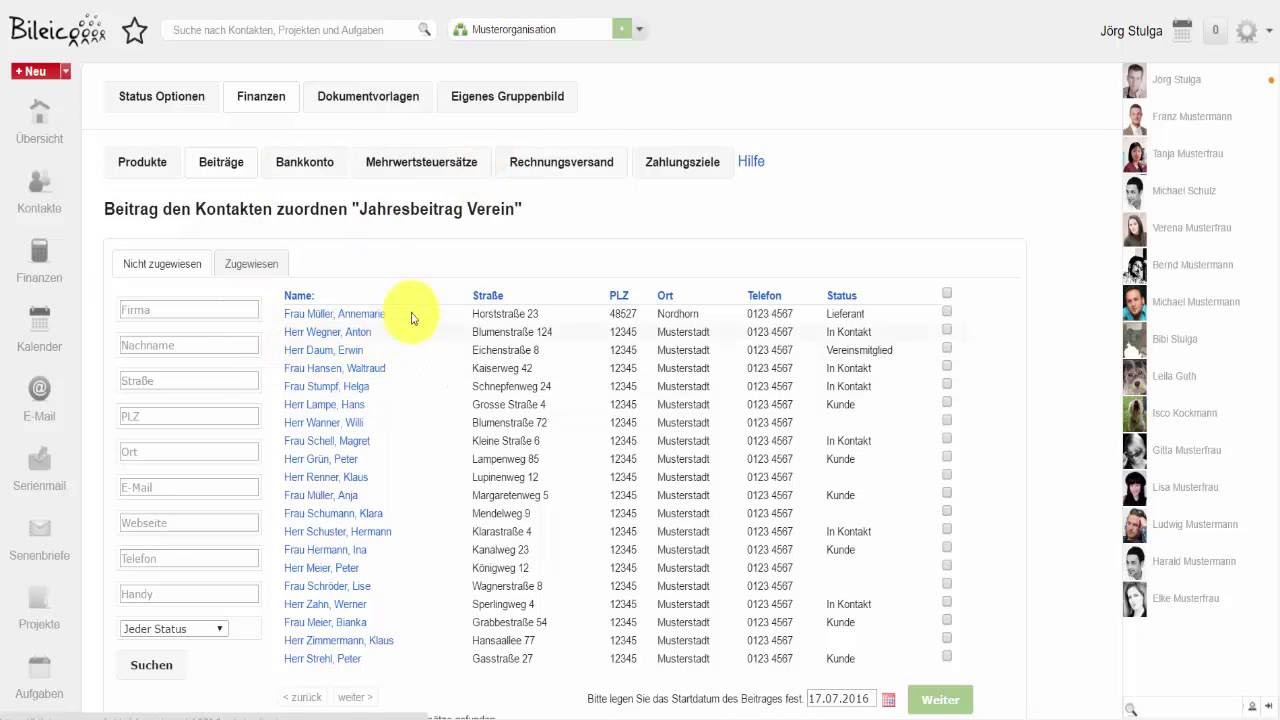The height and width of the screenshot is (720, 1280).
Task: Click the start date field 17.07.2016
Action: point(842,699)
